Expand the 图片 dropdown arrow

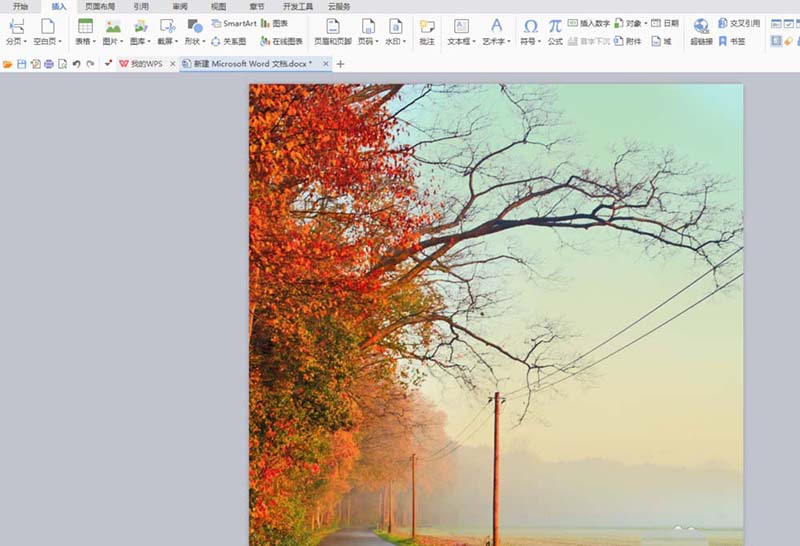pyautogui.click(x=121, y=42)
